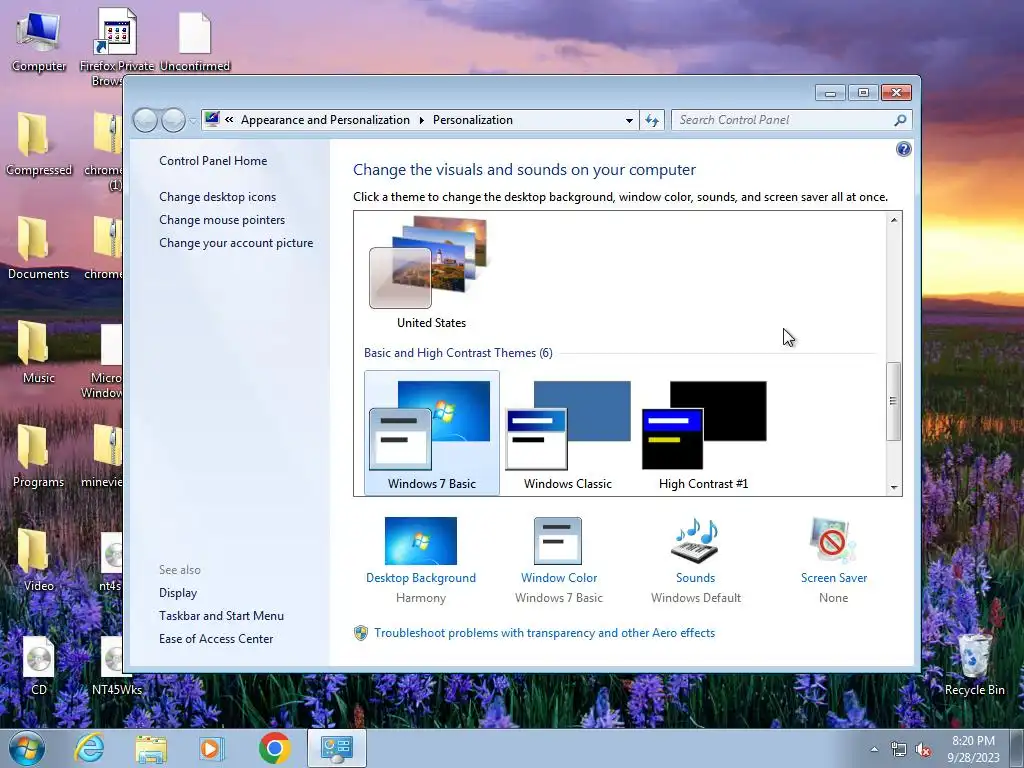
Task: Open Change mouse pointers link
Action: pos(222,219)
